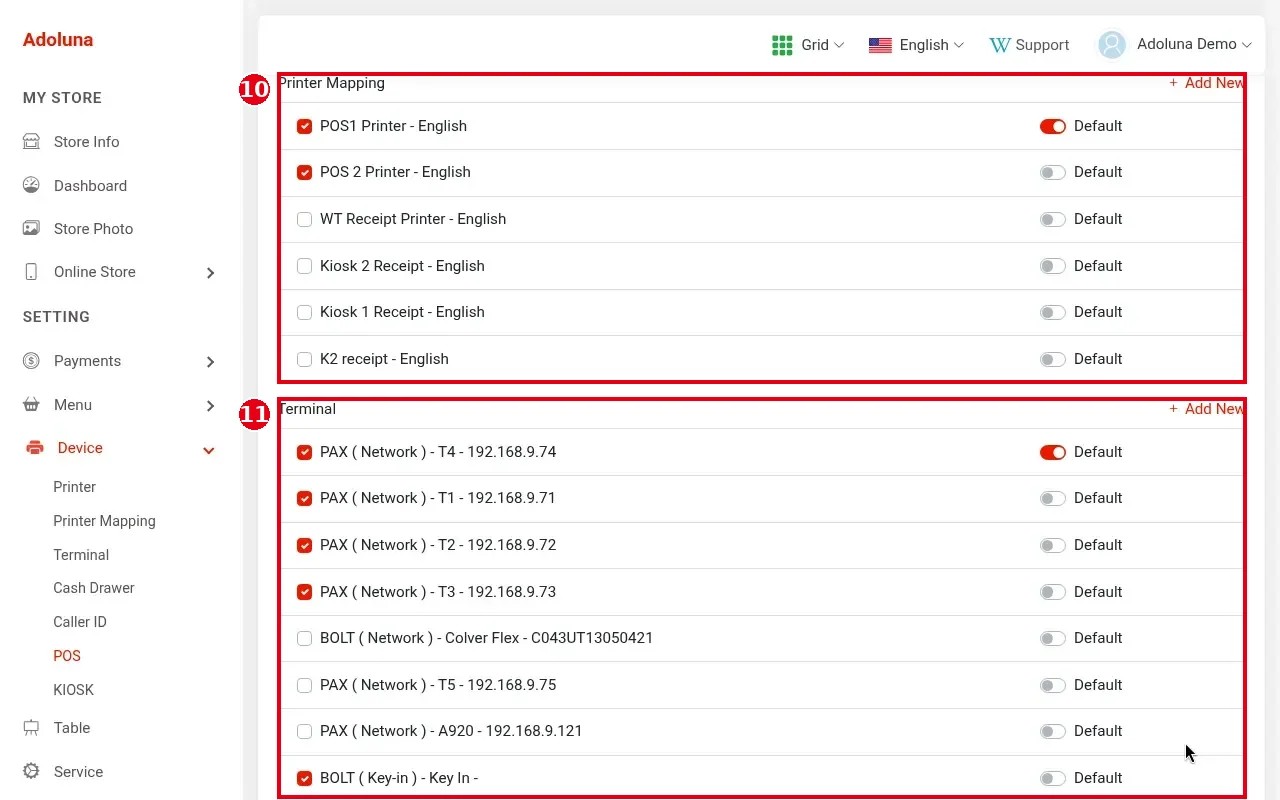This screenshot has width=1280, height=800.
Task: Click the Table icon in sidebar
Action: click(31, 728)
